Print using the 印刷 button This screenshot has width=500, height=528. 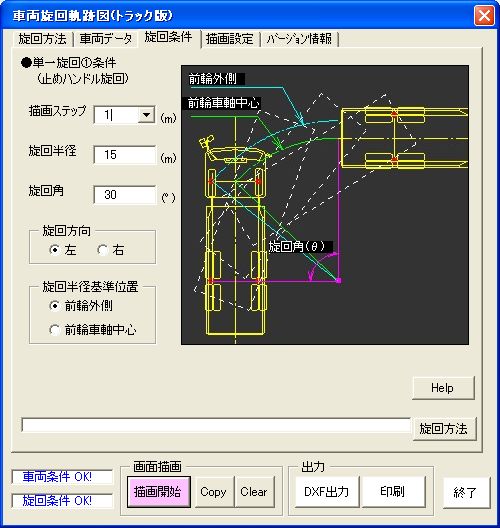click(x=393, y=492)
